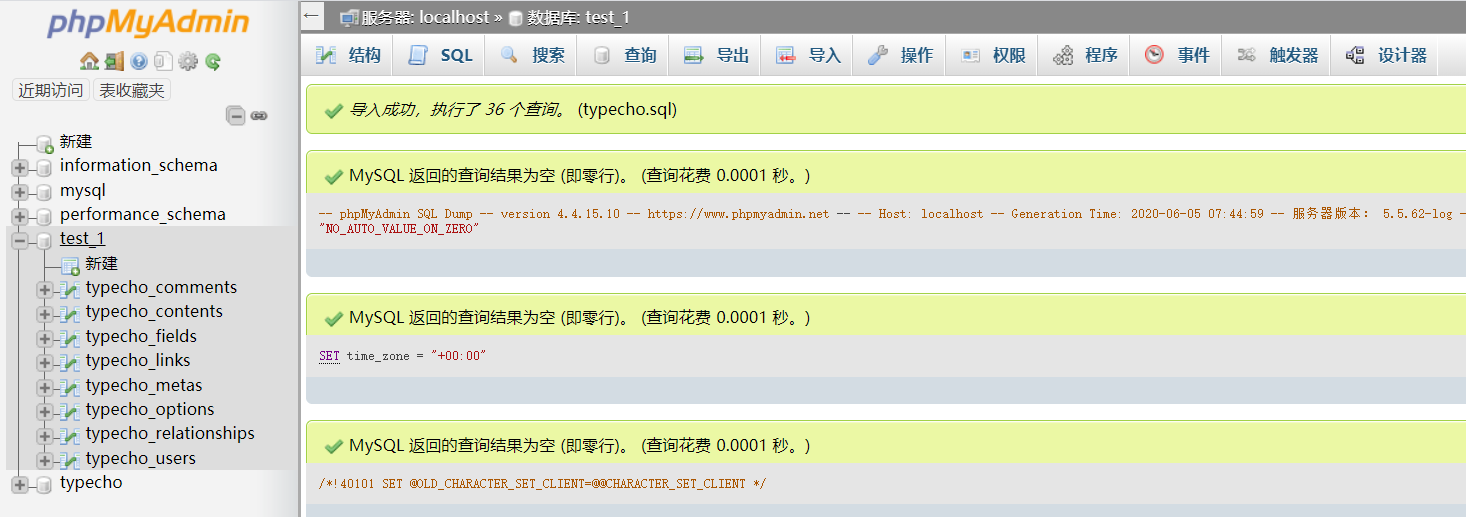The height and width of the screenshot is (517, 1466).
Task: Open the 搜索 (Search) tab
Action: pos(532,55)
